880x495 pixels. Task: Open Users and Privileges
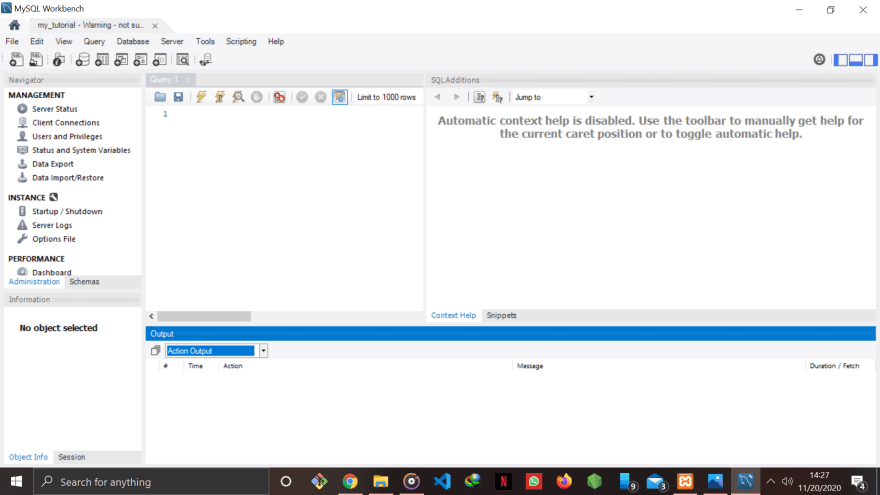67,136
